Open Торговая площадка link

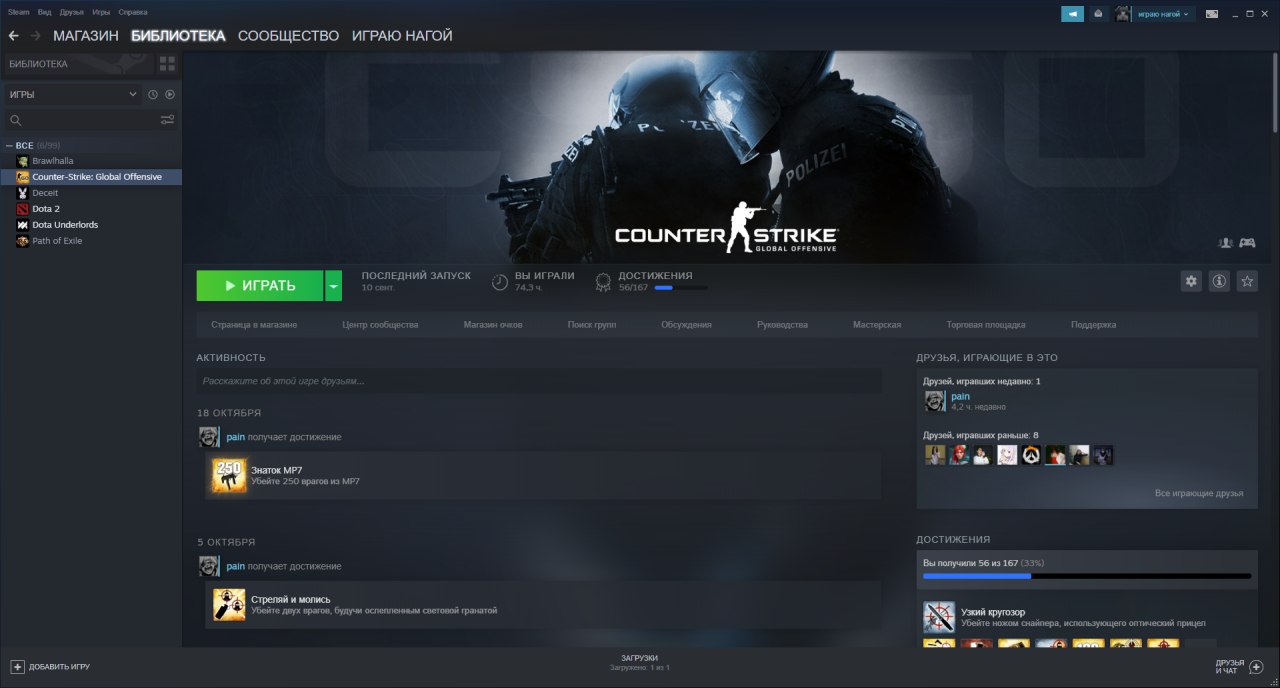[986, 325]
